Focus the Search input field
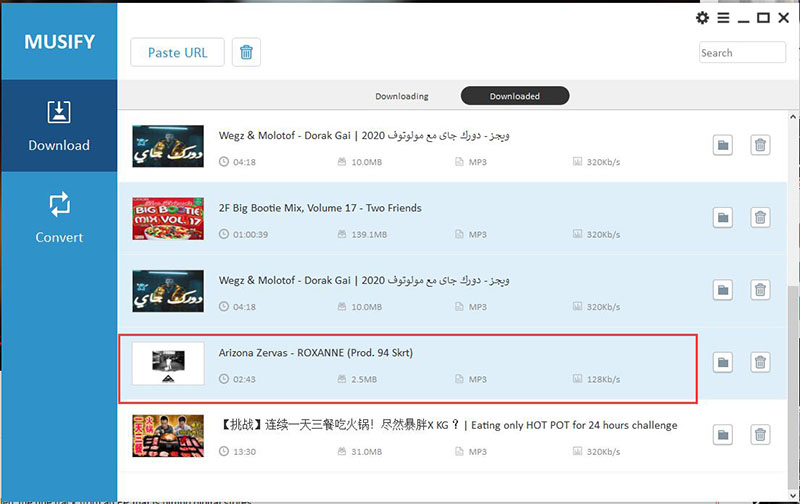 (742, 53)
